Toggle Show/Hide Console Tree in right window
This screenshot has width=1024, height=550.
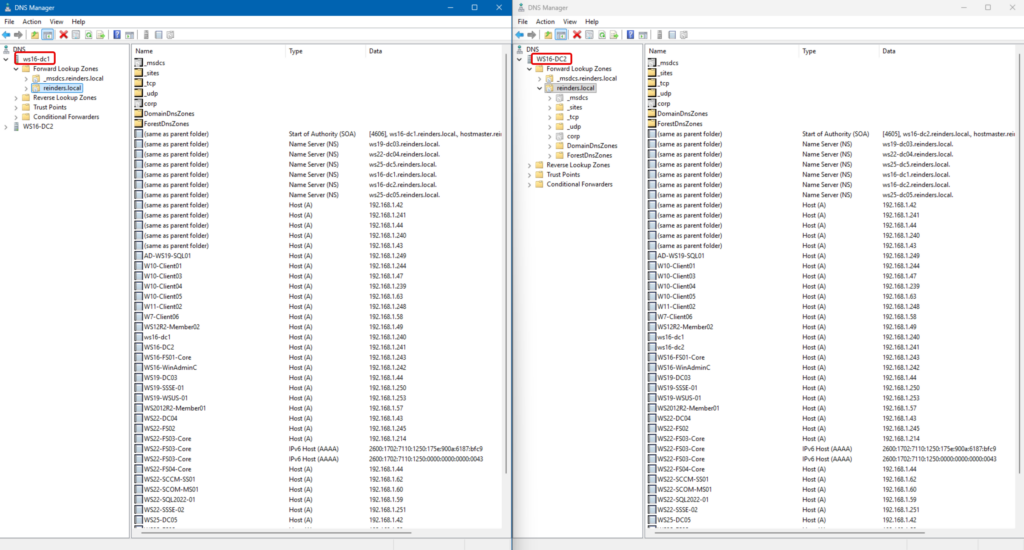[x=561, y=35]
